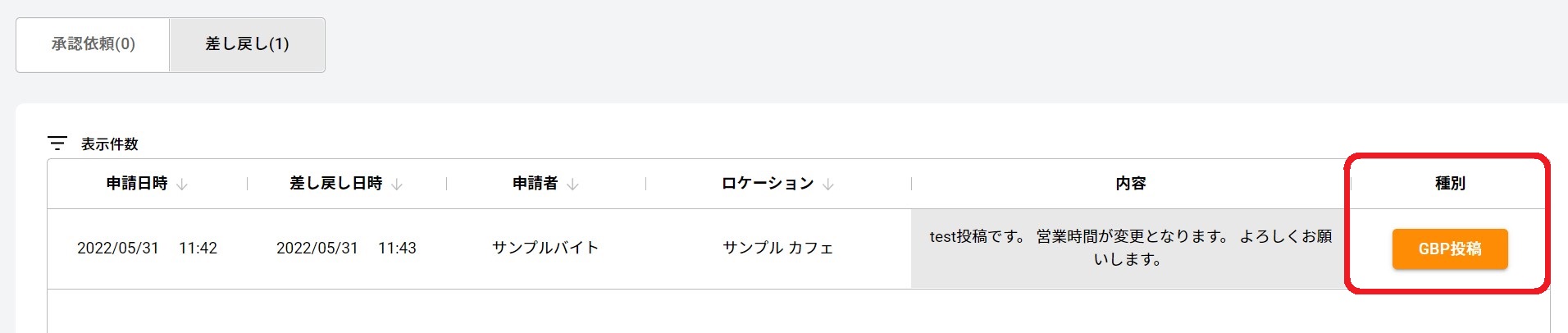
Task: Click the sort arrow beside 申請者
Action: coord(572,185)
